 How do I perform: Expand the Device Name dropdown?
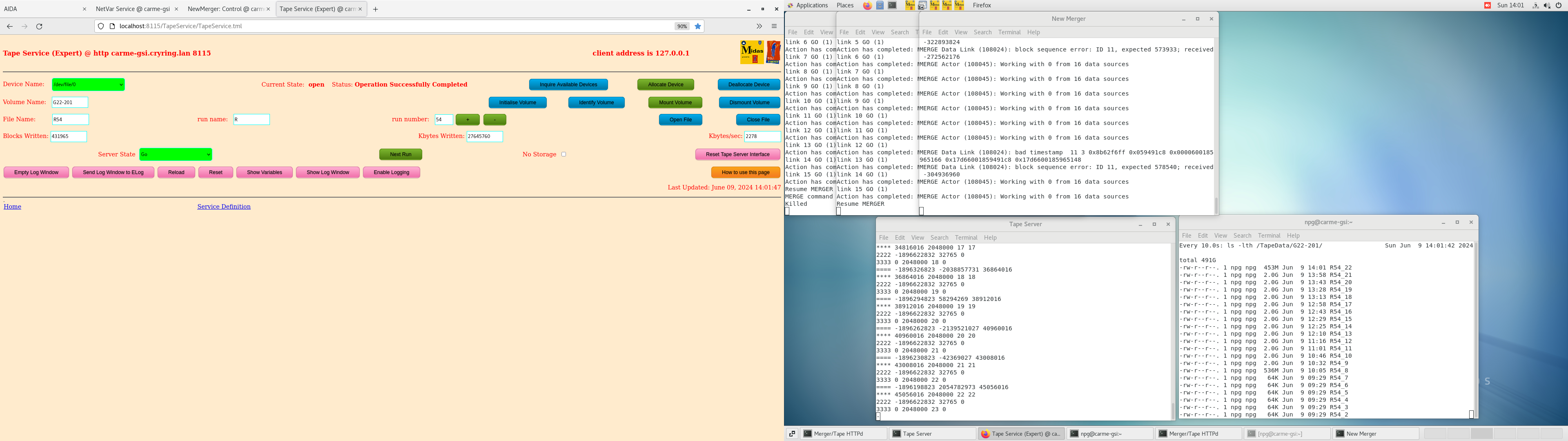pyautogui.click(x=88, y=85)
